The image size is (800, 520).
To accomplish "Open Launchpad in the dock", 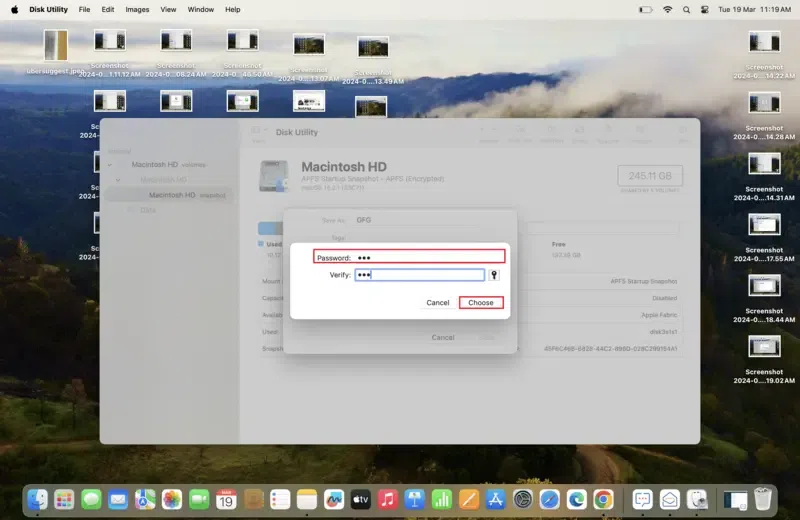I will point(64,500).
